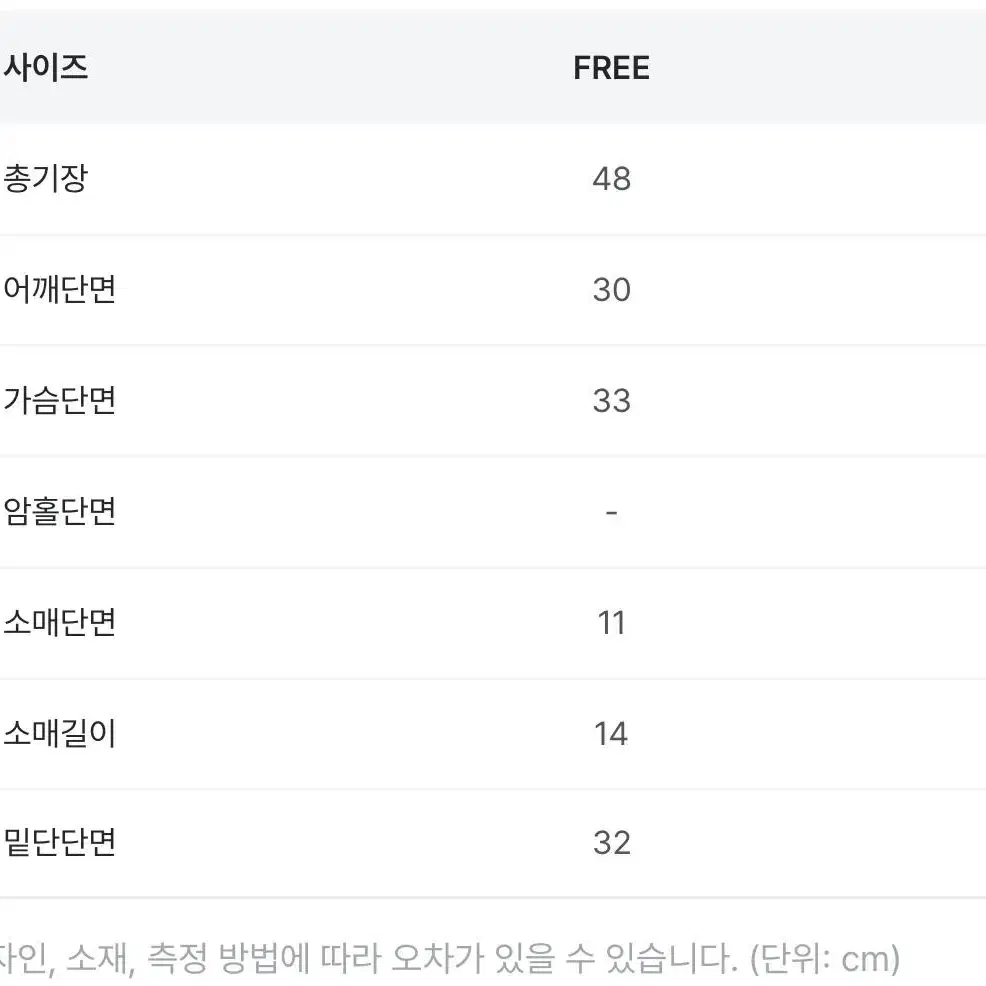
Task: Click the 총기장 row label
Action: (46, 179)
